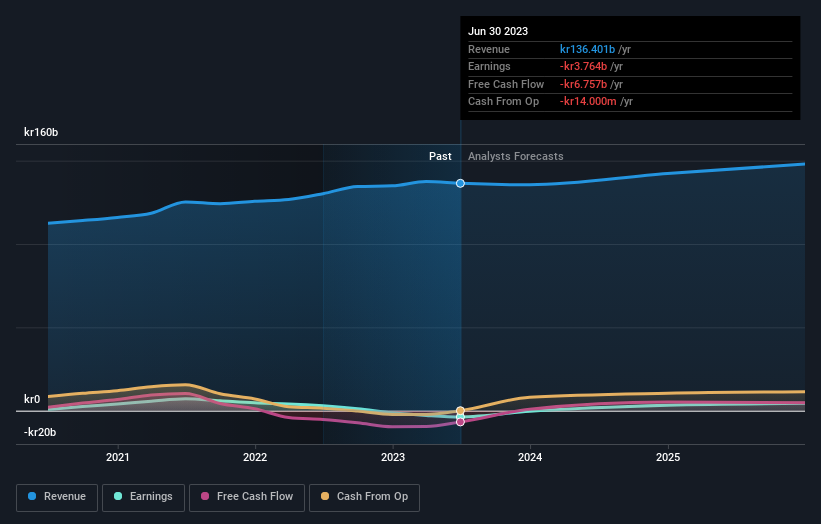This screenshot has height=524, width=821.
Task: Click the kr0 y-axis label
Action: 32,399
